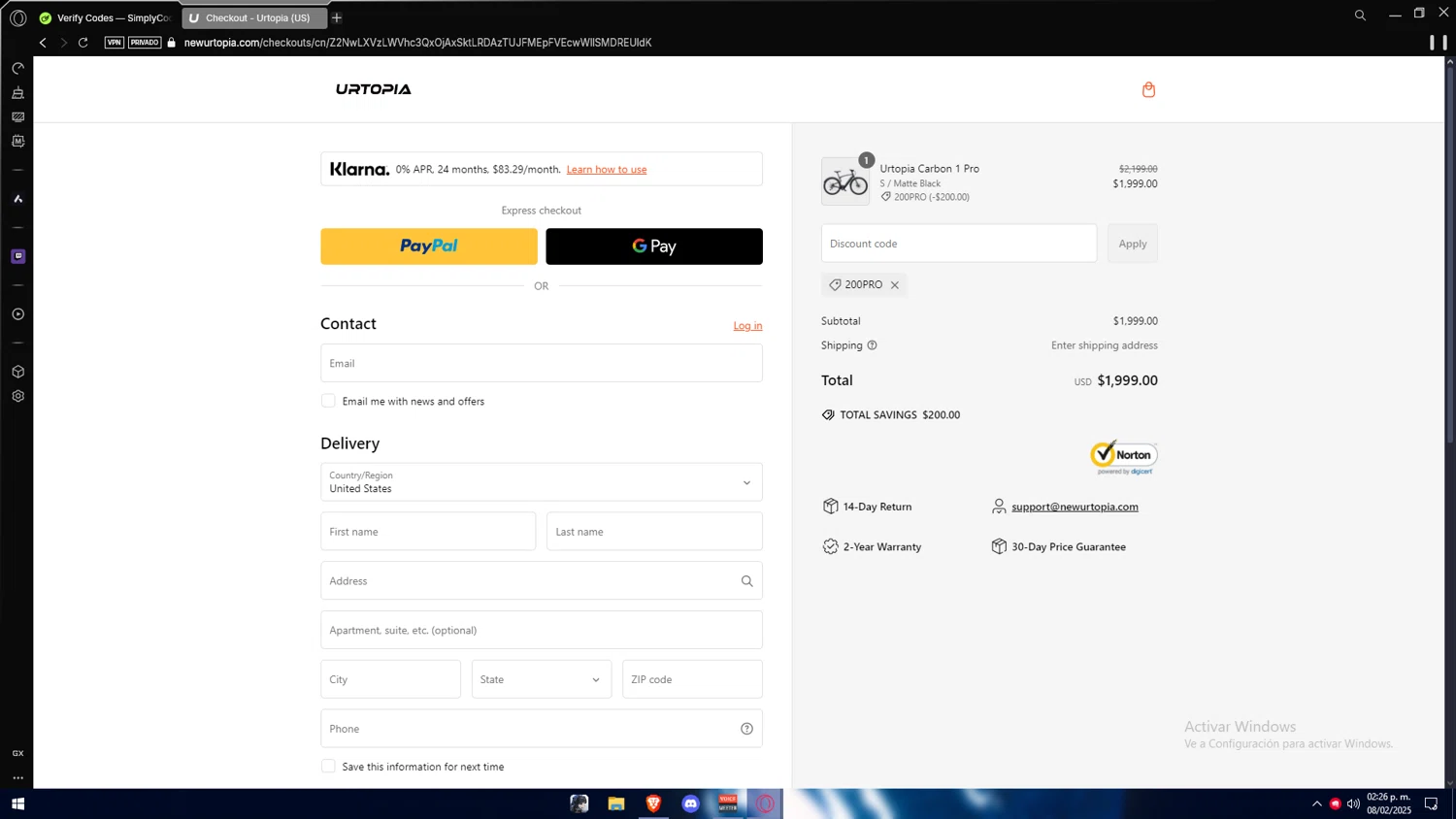Check 'Email me with news and offers'
This screenshot has width=1456, height=819.
(x=328, y=401)
